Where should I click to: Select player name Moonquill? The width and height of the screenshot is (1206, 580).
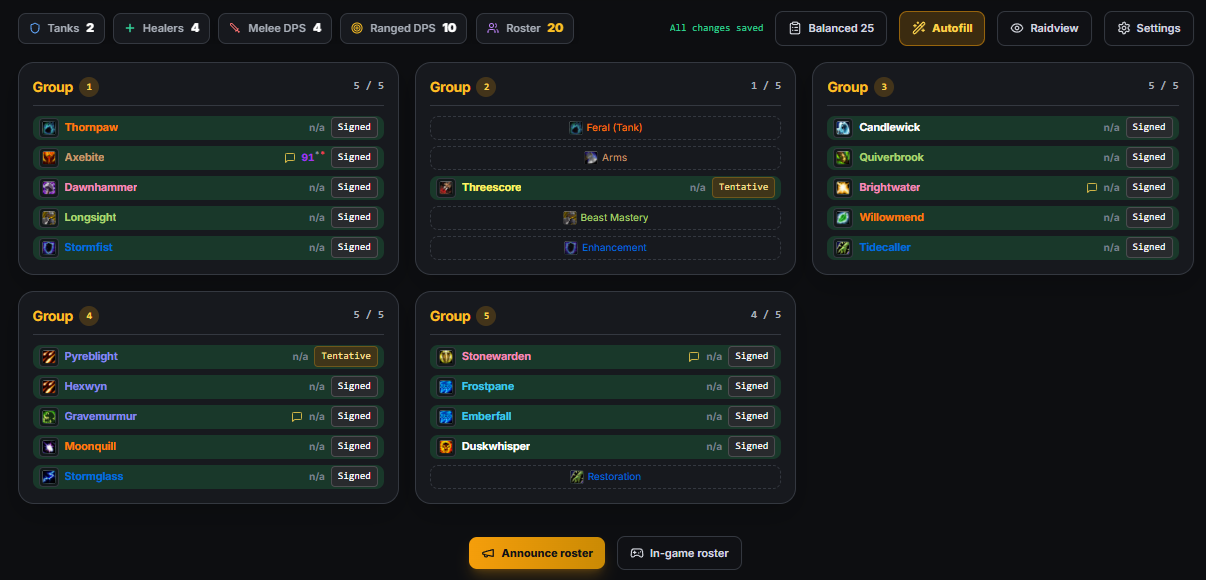[91, 447]
